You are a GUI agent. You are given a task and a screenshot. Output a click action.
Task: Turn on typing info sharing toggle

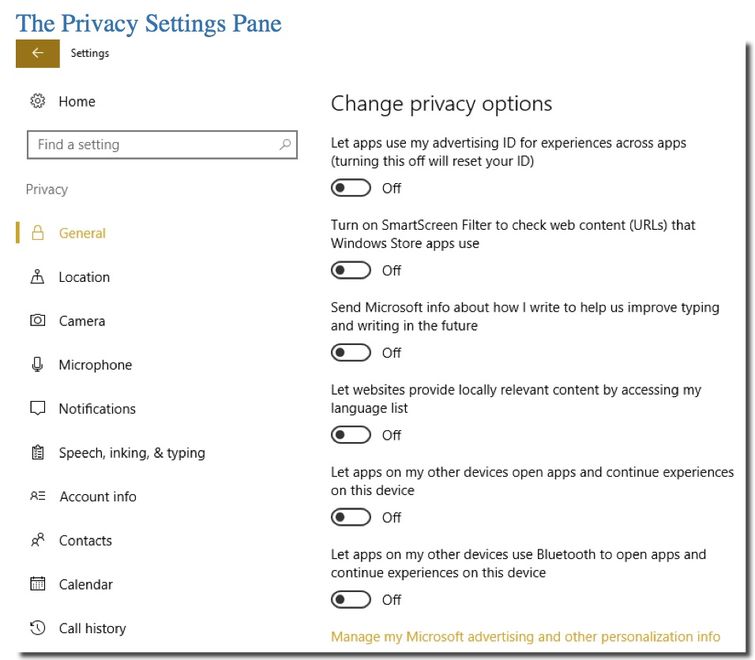click(351, 353)
